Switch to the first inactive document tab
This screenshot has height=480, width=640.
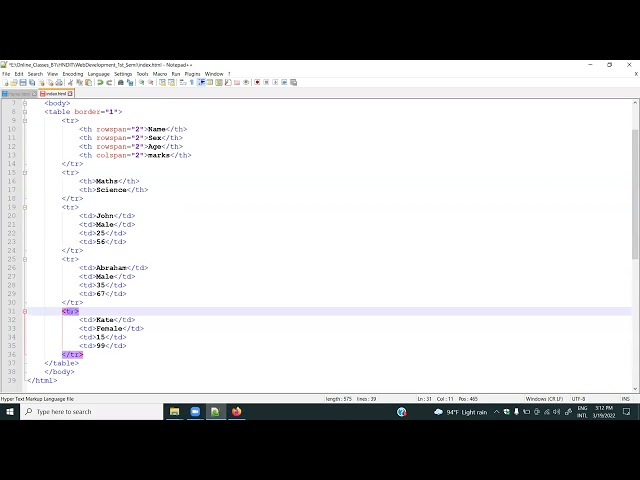(19, 94)
